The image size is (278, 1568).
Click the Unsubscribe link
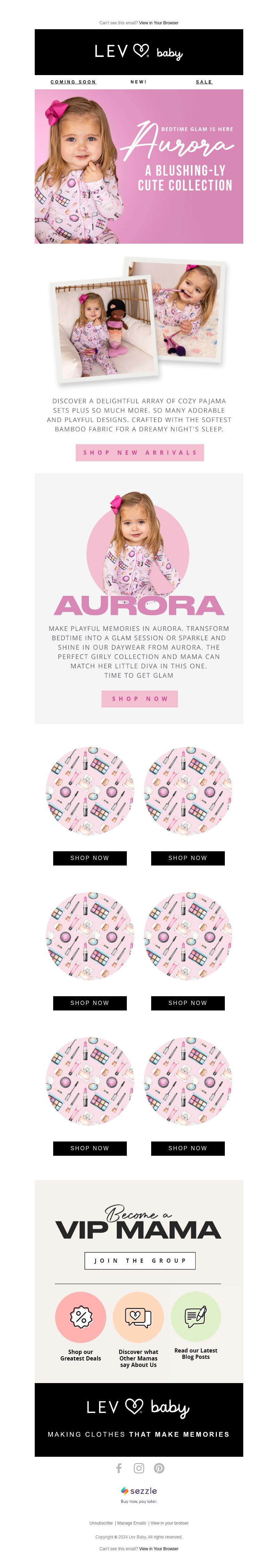(x=101, y=1522)
